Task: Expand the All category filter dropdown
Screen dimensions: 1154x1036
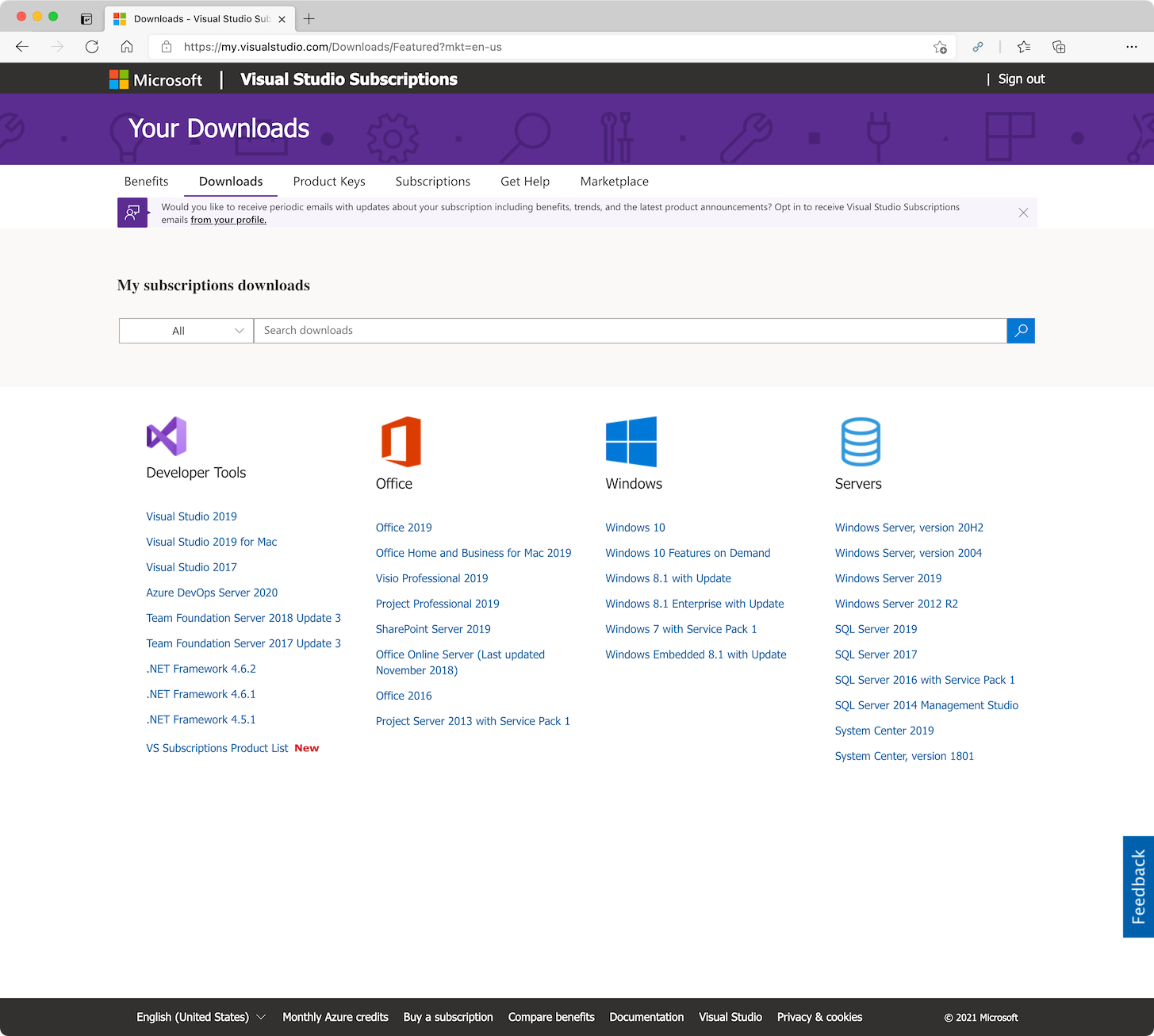Action: point(186,331)
